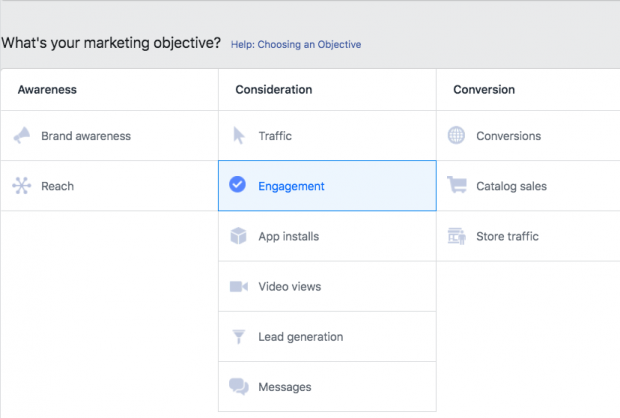Click the Conversion column header
The width and height of the screenshot is (620, 418).
(x=484, y=90)
